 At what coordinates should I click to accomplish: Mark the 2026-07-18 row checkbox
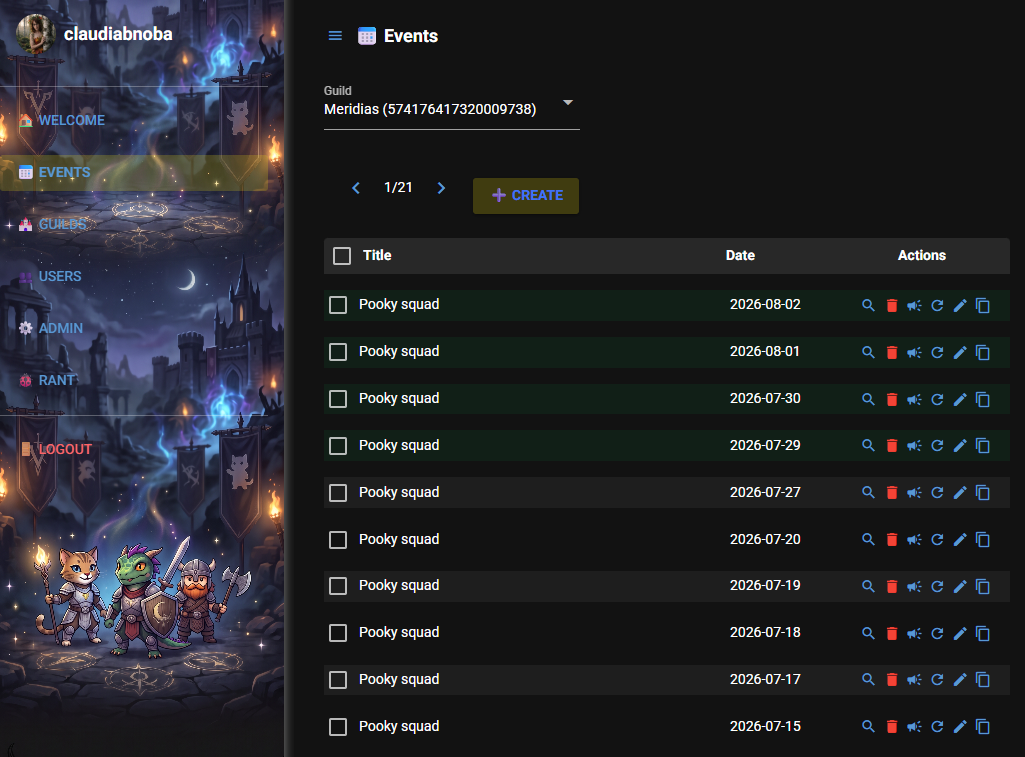(338, 633)
